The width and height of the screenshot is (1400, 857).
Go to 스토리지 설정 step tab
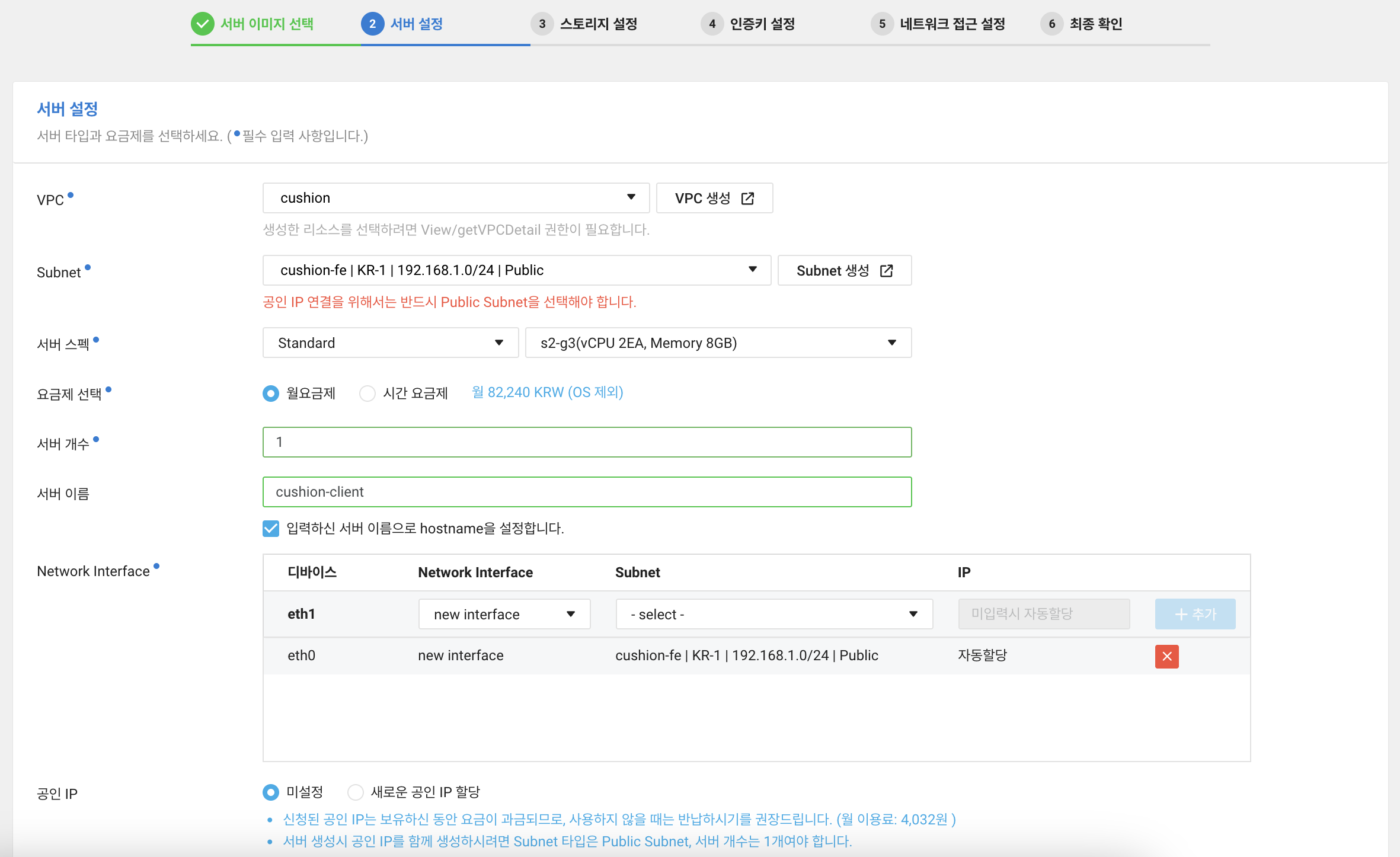[x=597, y=24]
